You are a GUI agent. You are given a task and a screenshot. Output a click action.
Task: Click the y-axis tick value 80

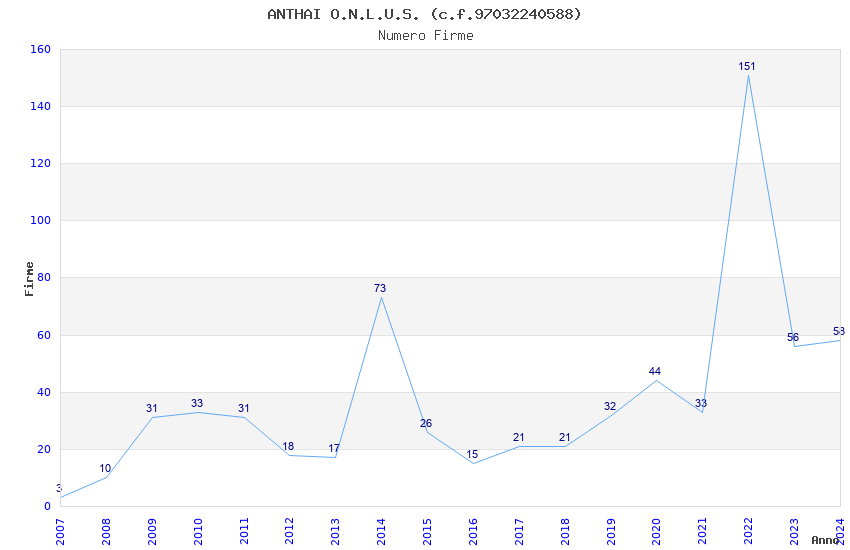pyautogui.click(x=43, y=277)
